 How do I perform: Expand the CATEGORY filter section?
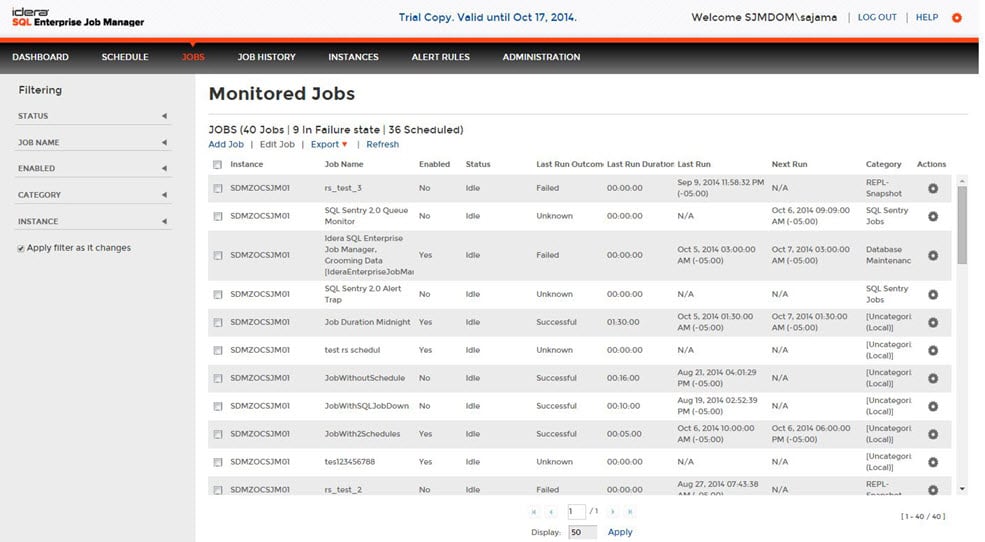[x=164, y=195]
